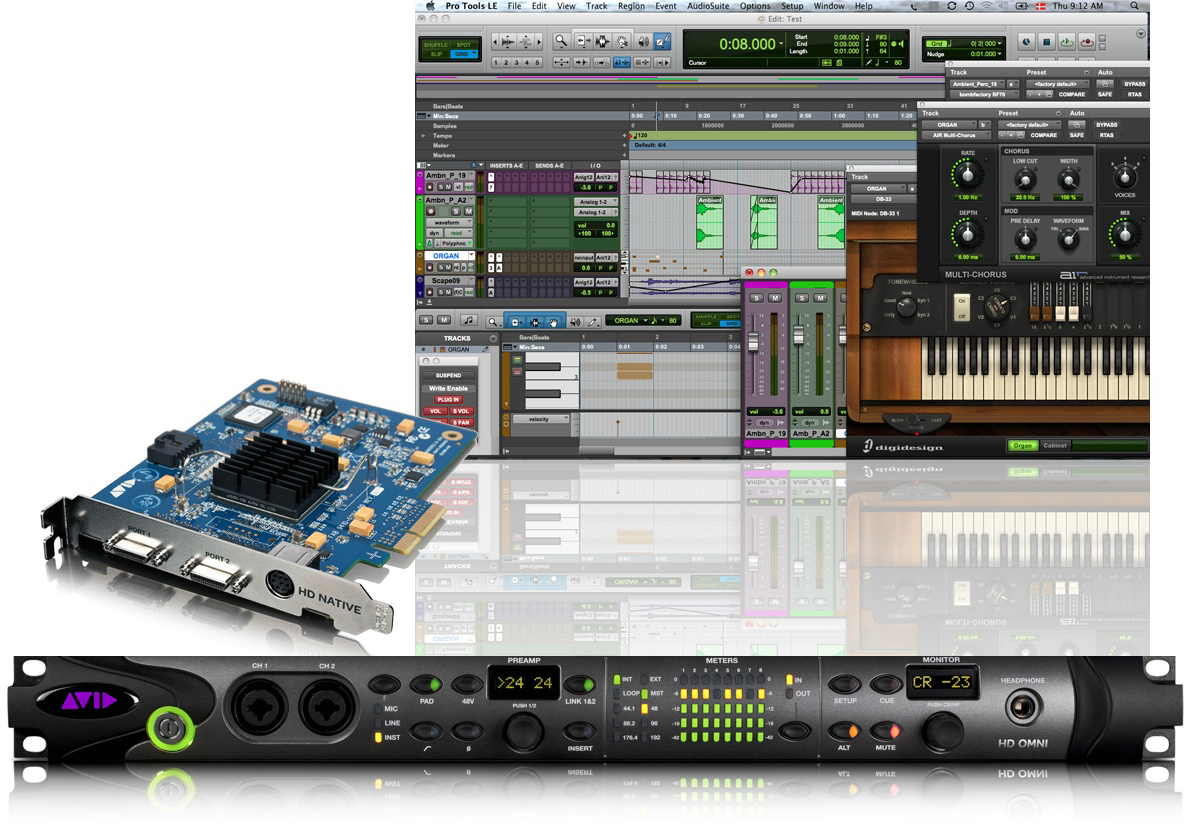
Task: Open the Region menu
Action: tap(631, 6)
